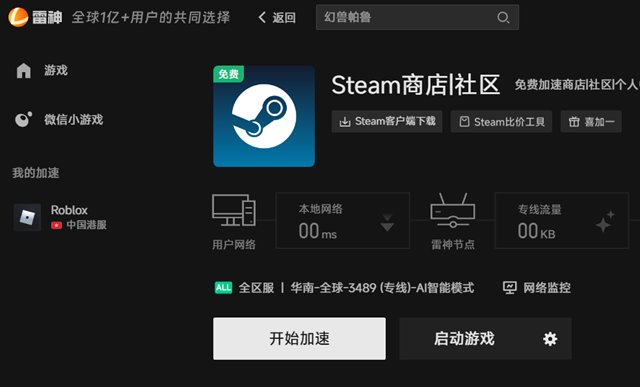640x387 pixels.
Task: Click the 专线流量 00 KB value
Action: [x=536, y=231]
